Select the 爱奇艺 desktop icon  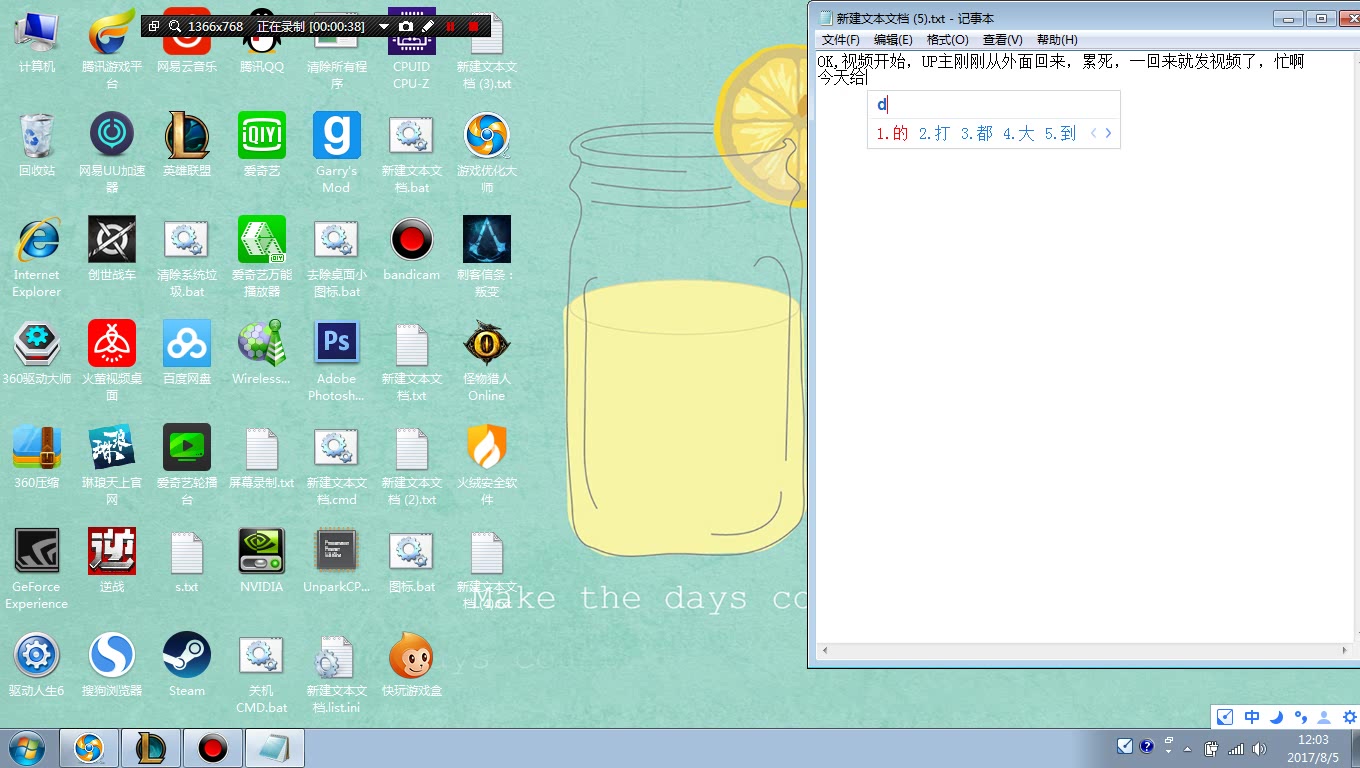click(x=262, y=145)
